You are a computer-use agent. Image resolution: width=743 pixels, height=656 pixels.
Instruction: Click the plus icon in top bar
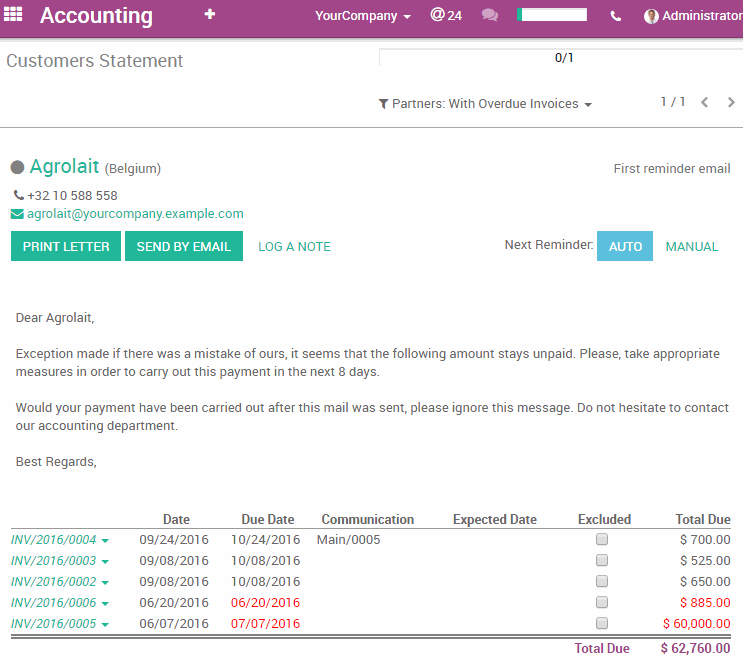209,15
